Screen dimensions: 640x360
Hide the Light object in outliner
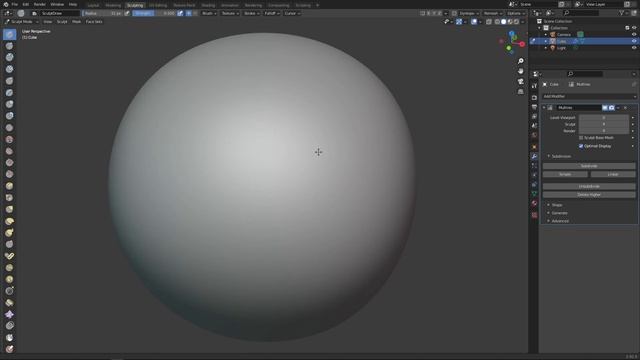pyautogui.click(x=634, y=48)
